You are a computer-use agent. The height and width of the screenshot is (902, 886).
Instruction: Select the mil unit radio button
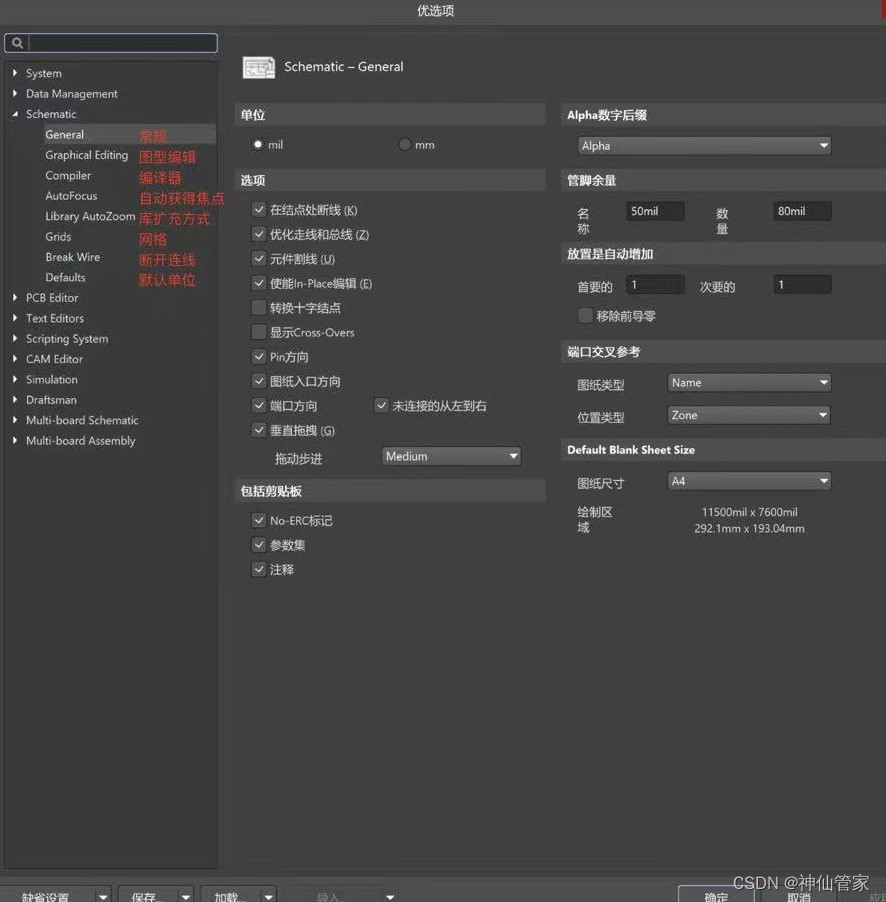258,145
